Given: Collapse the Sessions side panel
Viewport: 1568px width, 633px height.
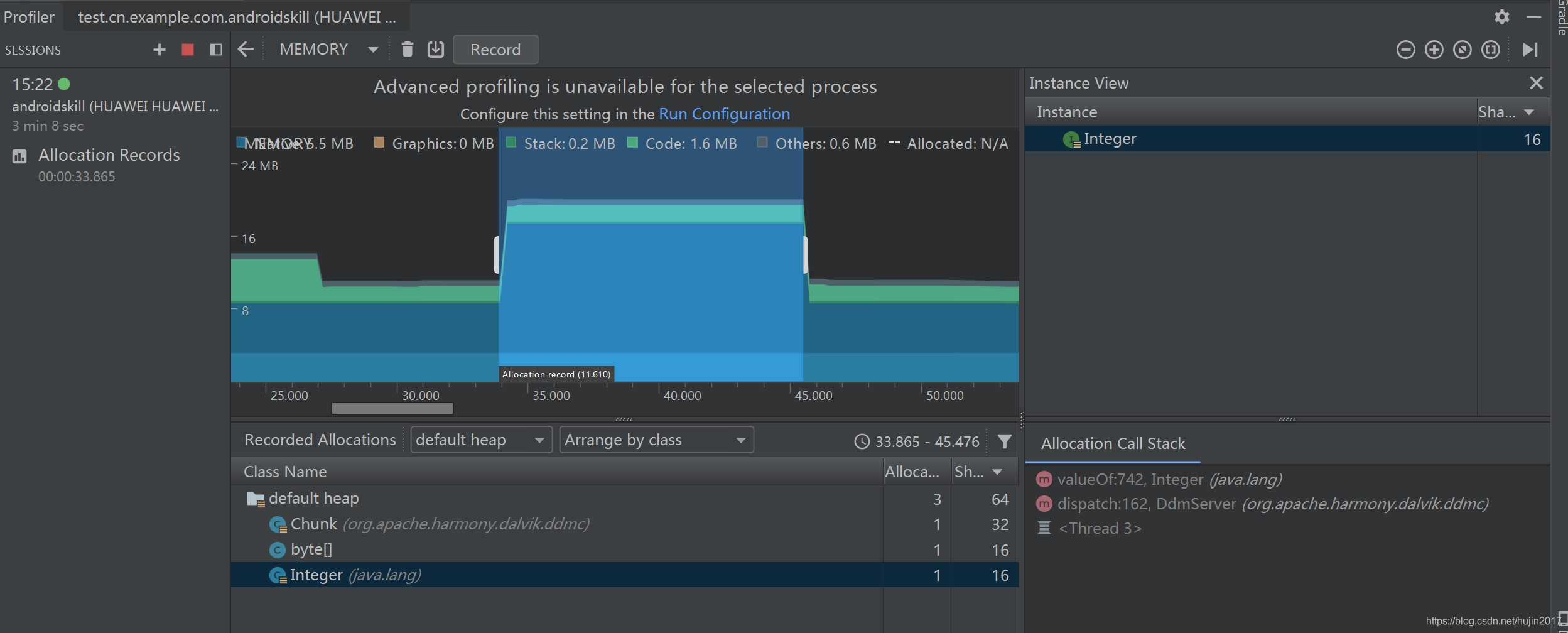Looking at the screenshot, I should tap(215, 50).
